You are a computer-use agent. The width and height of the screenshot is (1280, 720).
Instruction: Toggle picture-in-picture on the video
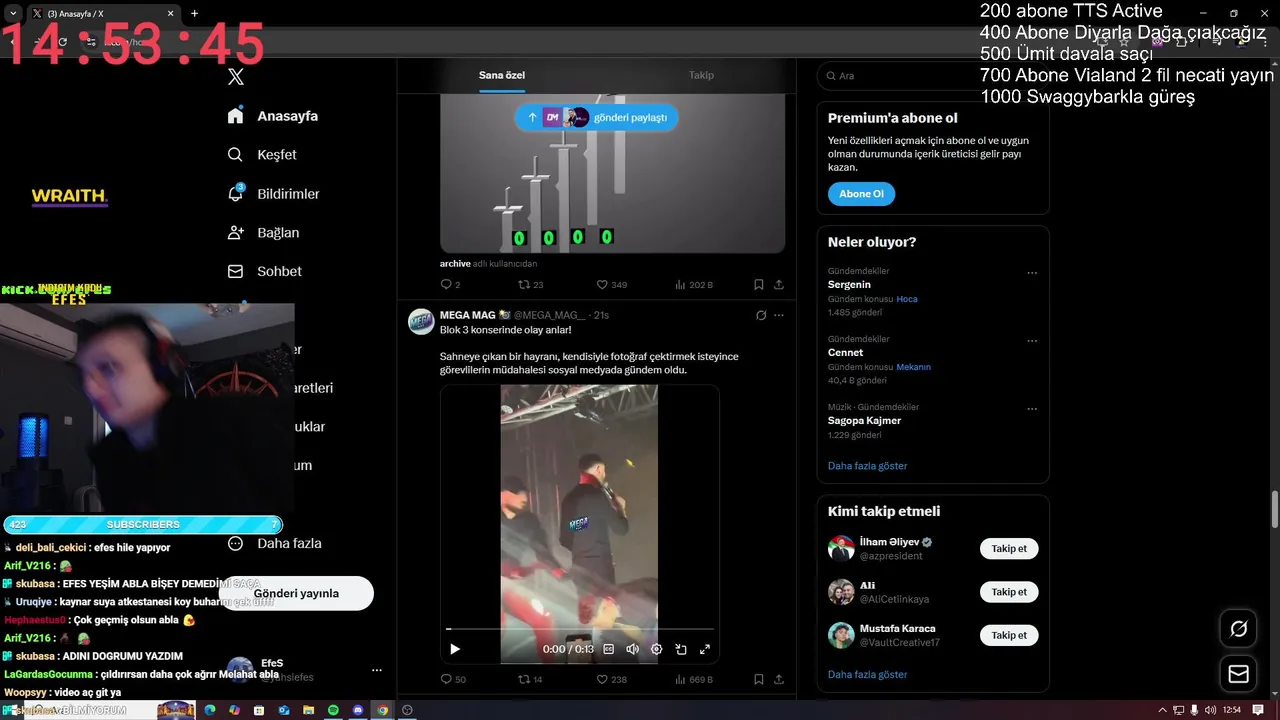tap(681, 649)
